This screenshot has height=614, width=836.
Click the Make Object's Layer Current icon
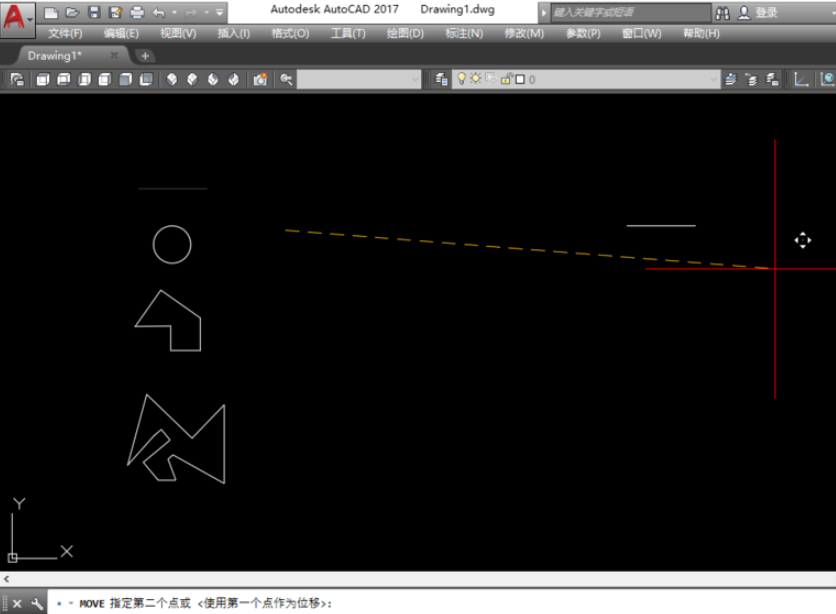click(730, 79)
